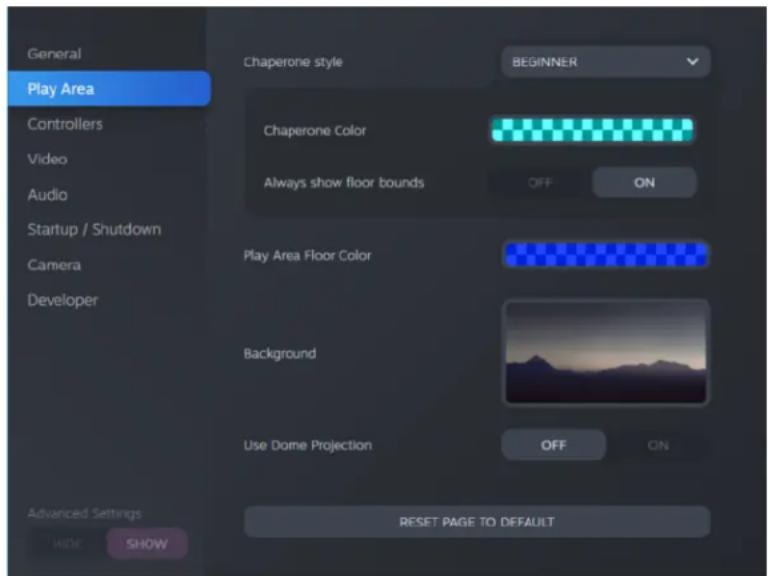Open the Developer settings tab
Image resolution: width=768 pixels, height=576 pixels.
63,300
